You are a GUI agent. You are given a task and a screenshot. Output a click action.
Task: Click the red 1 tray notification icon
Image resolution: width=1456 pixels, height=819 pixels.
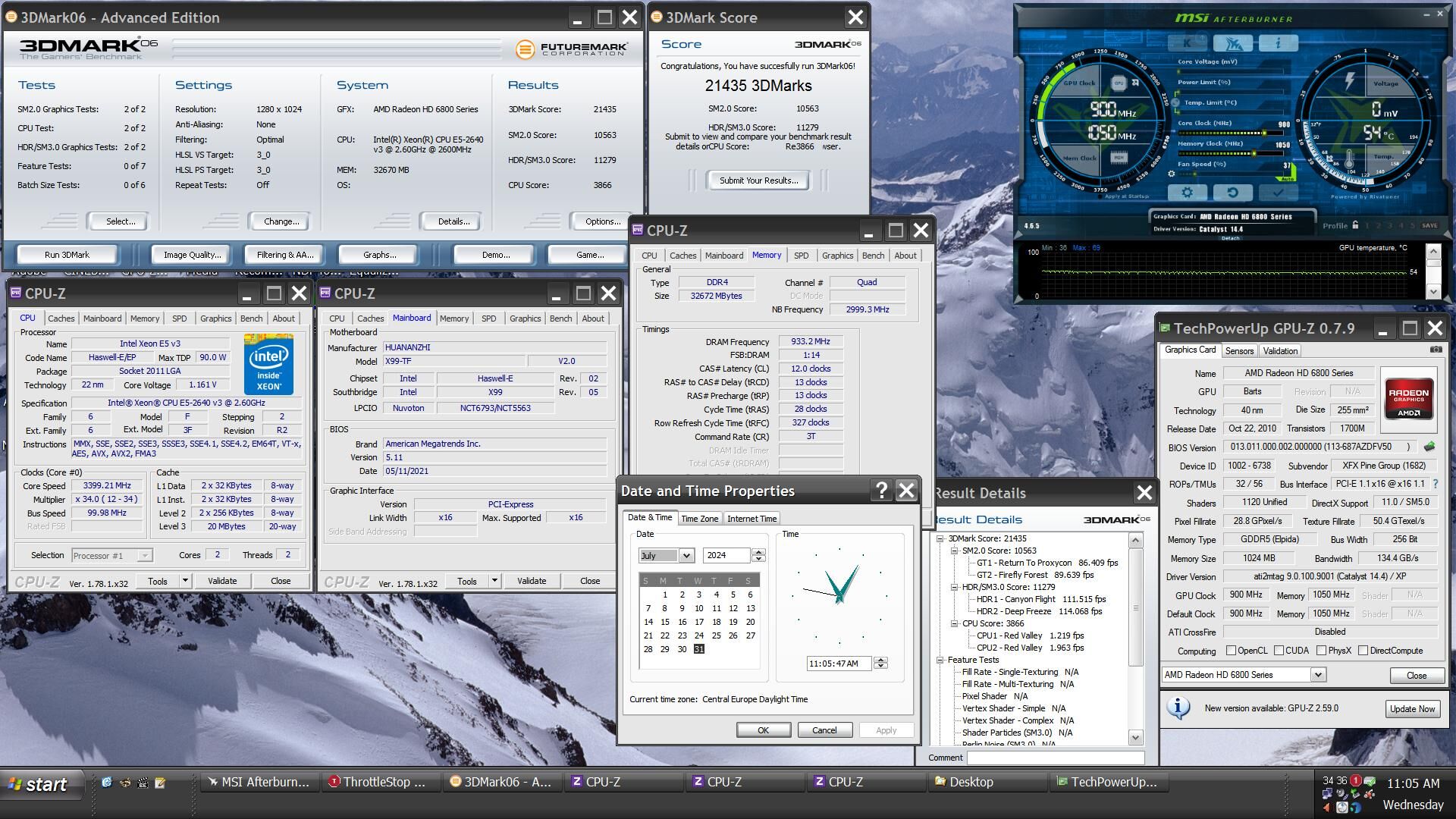coord(1355,780)
